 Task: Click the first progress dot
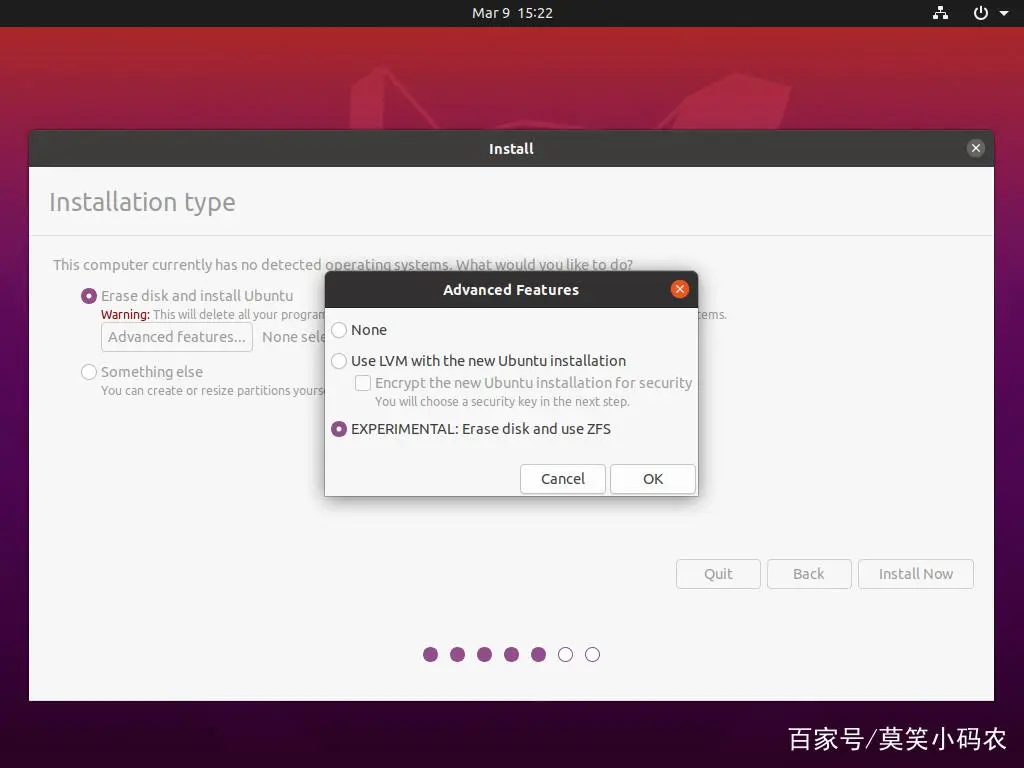[430, 654]
